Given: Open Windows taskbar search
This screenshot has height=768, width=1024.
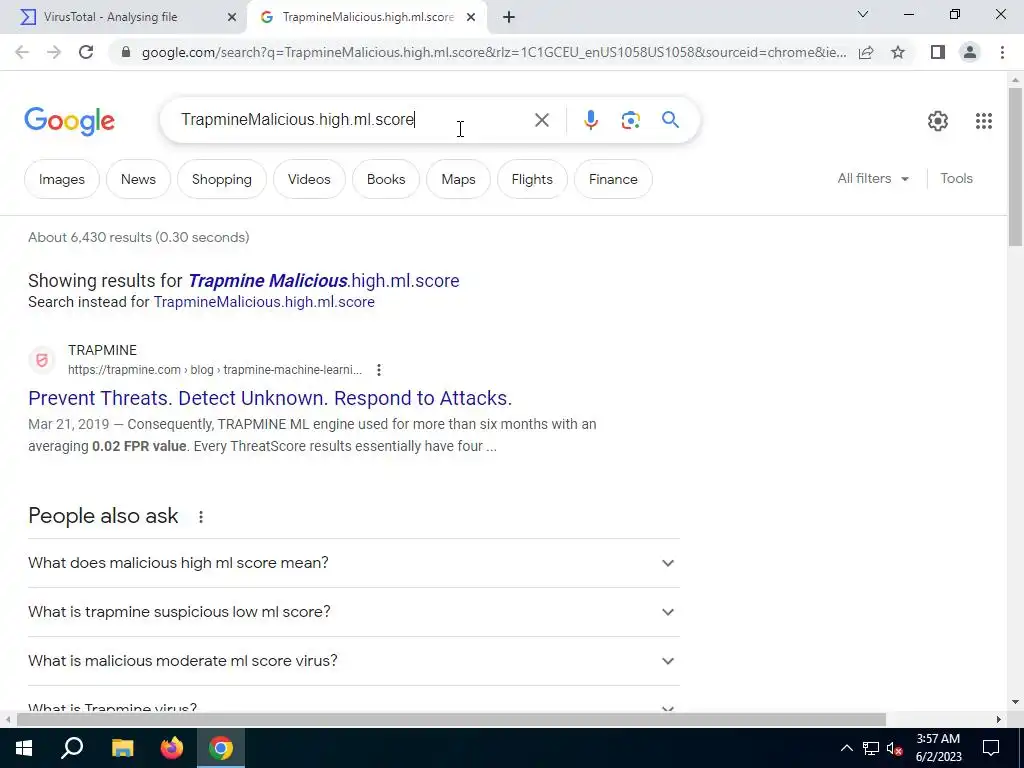Looking at the screenshot, I should tap(72, 748).
